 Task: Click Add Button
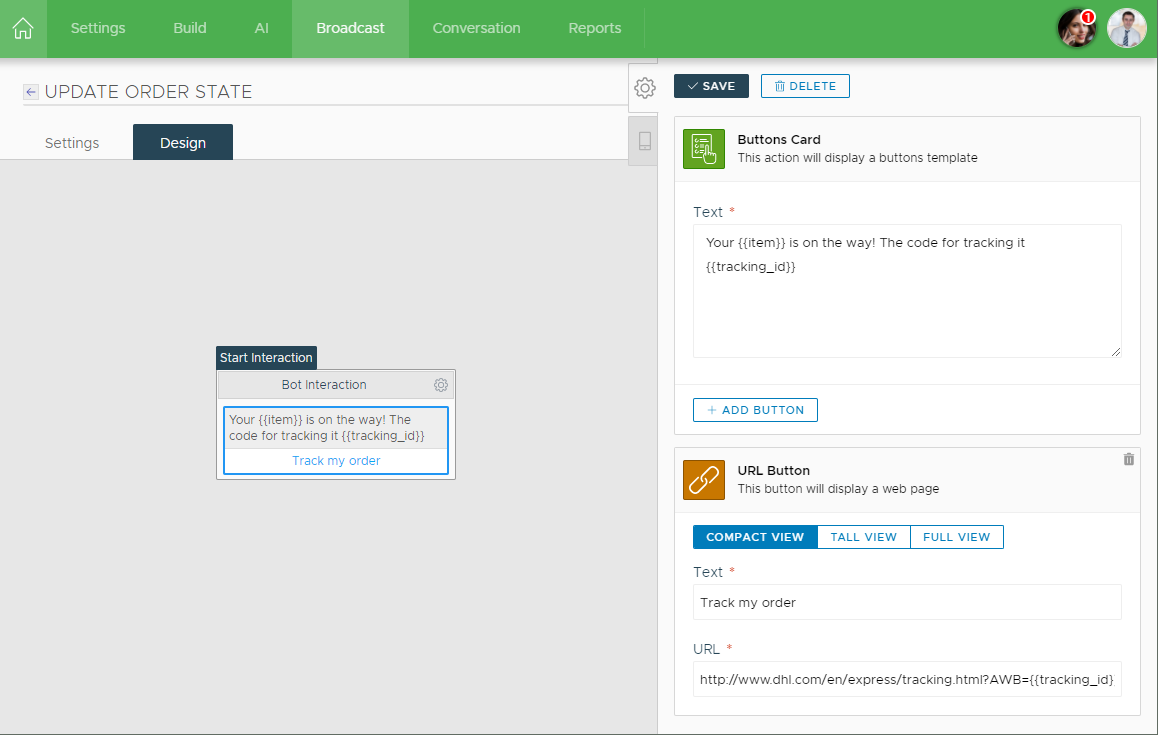pyautogui.click(x=755, y=410)
